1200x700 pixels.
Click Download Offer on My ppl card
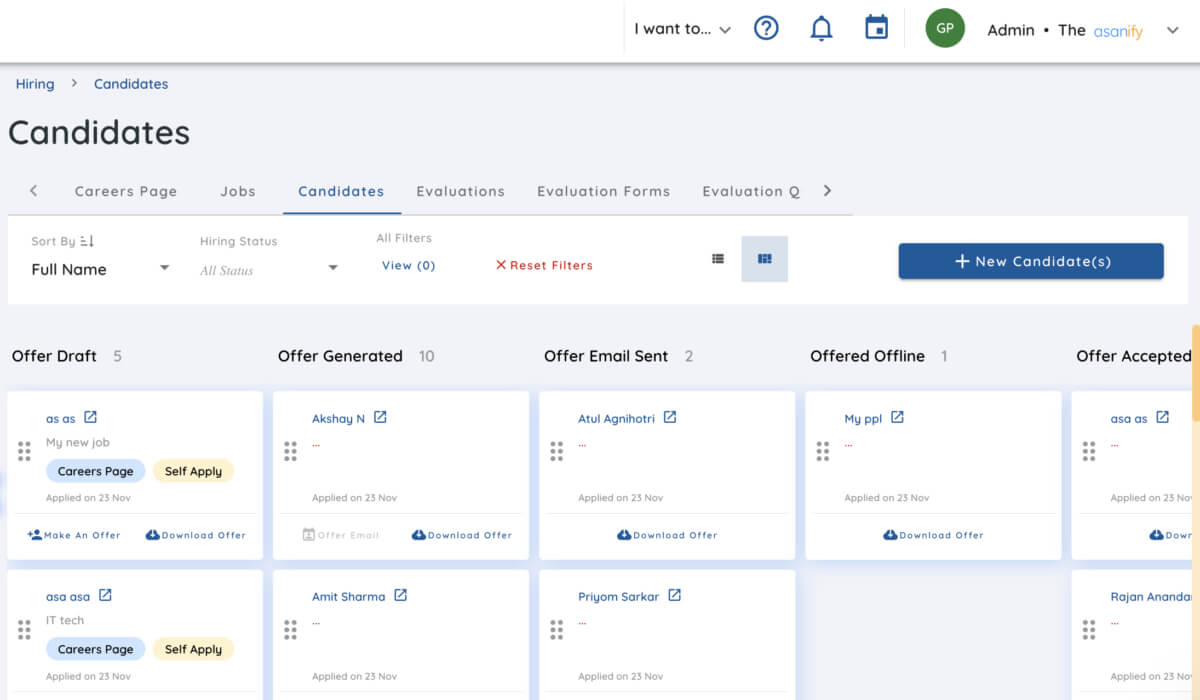pyautogui.click(x=933, y=535)
